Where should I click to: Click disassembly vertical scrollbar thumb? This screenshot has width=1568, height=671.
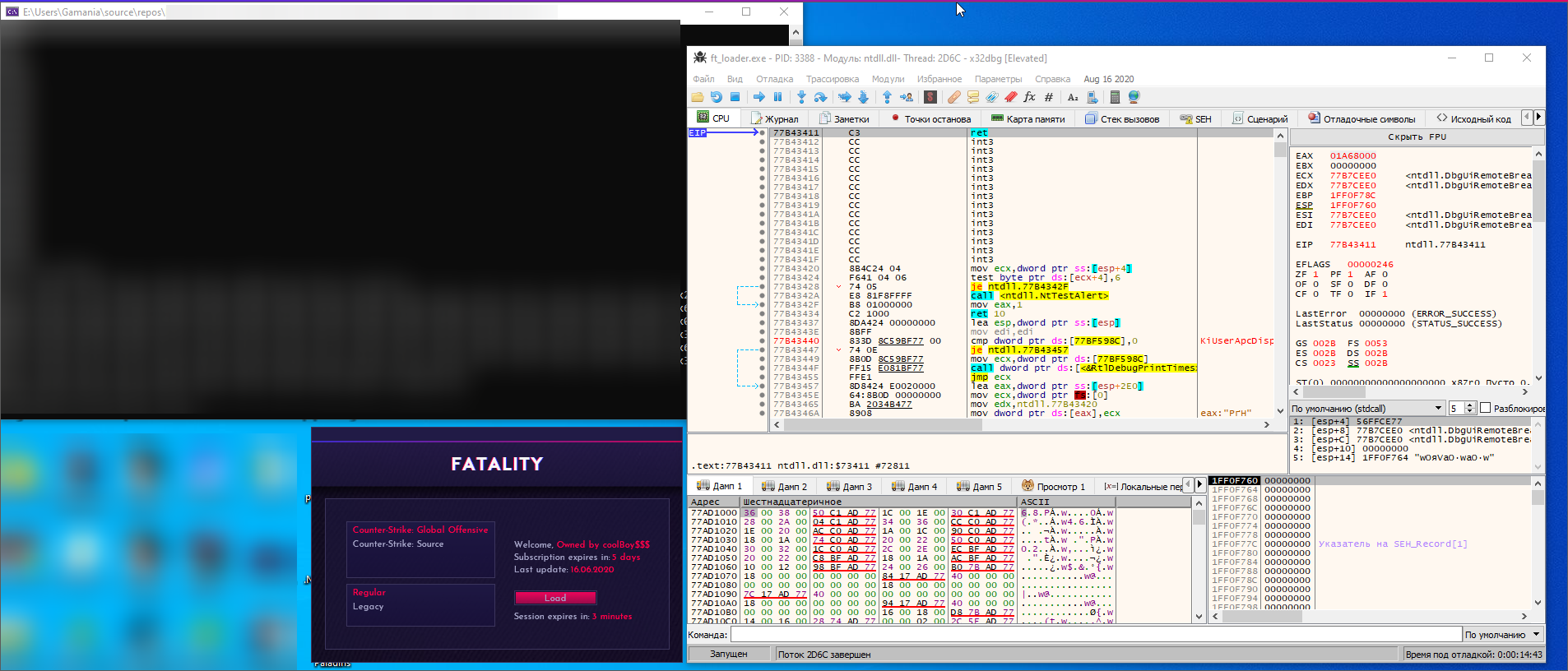point(1280,150)
